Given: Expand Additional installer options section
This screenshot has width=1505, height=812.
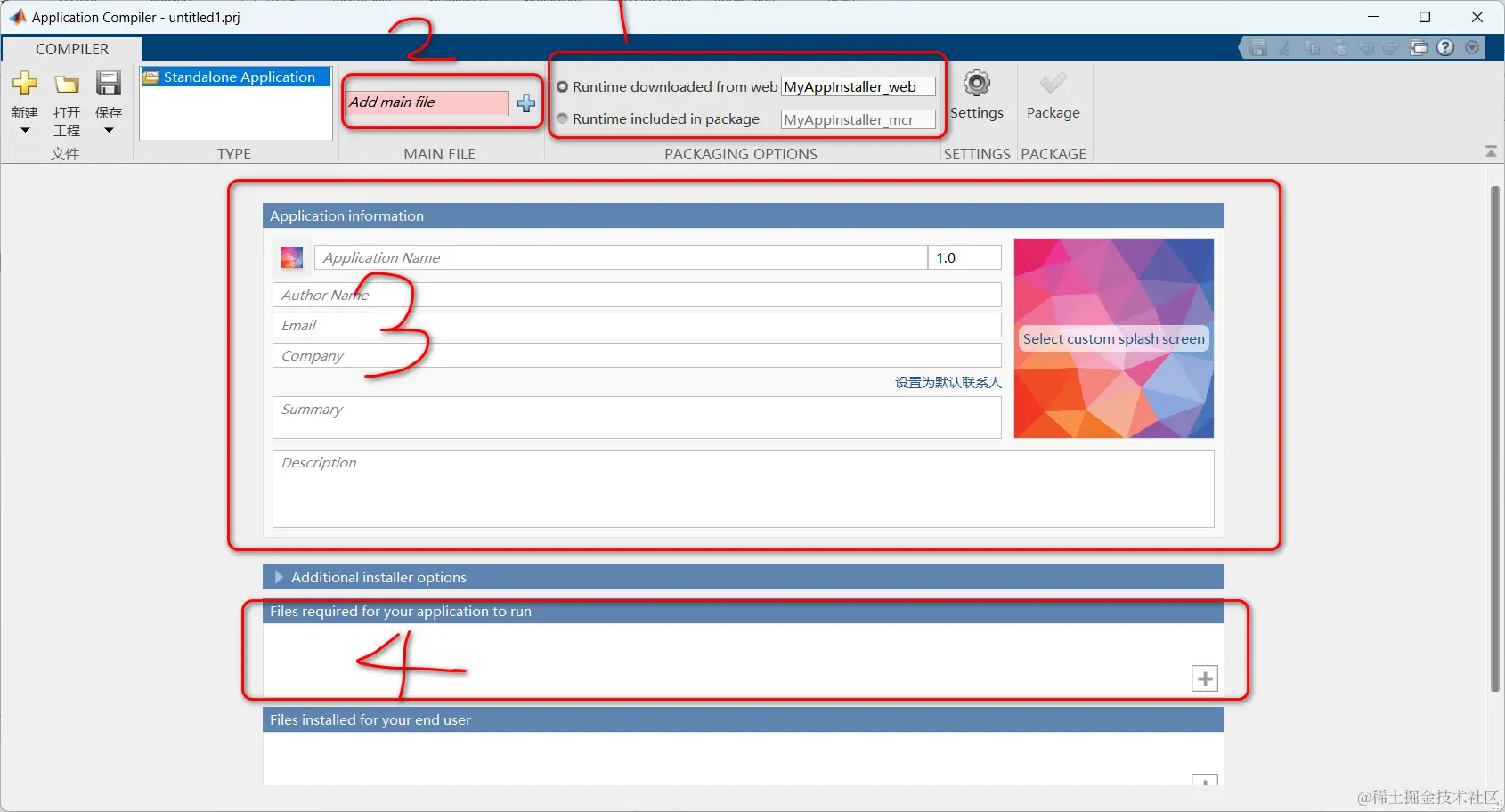Looking at the screenshot, I should click(x=279, y=577).
